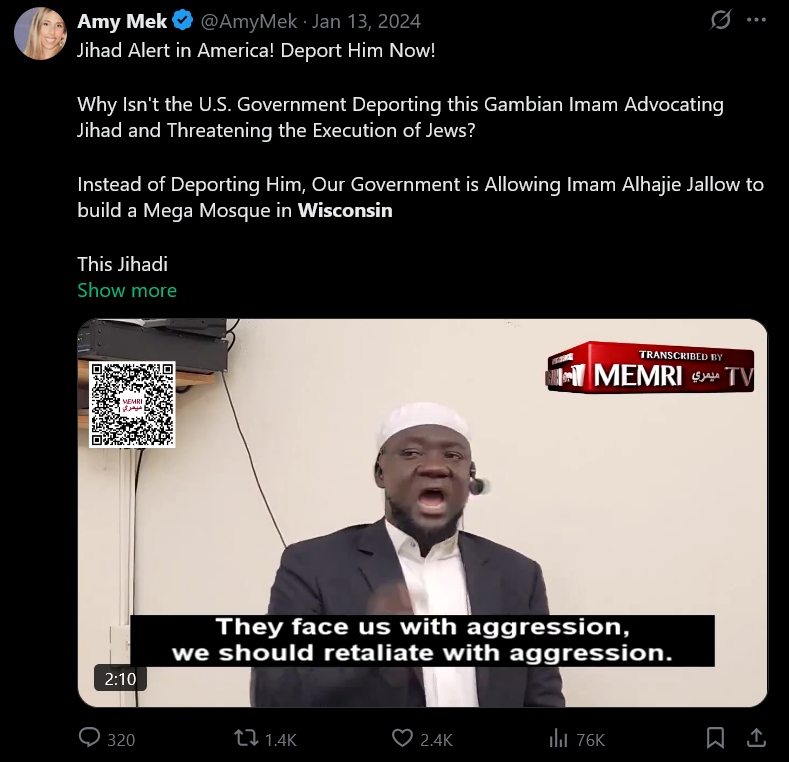Click the 2.4K likes count
Screen dimensions: 789x762
coord(436,740)
